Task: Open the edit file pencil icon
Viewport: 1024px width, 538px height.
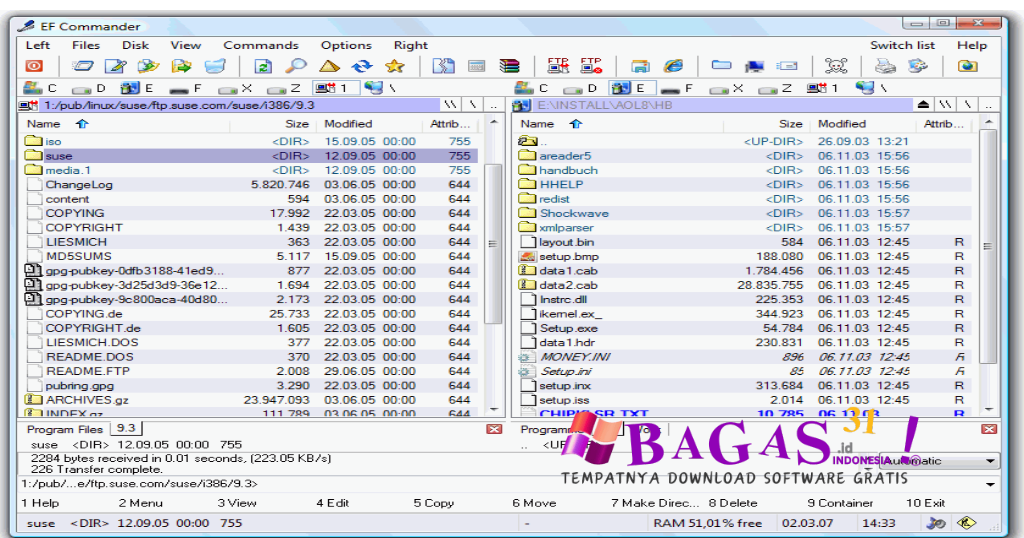Action: tap(116, 66)
